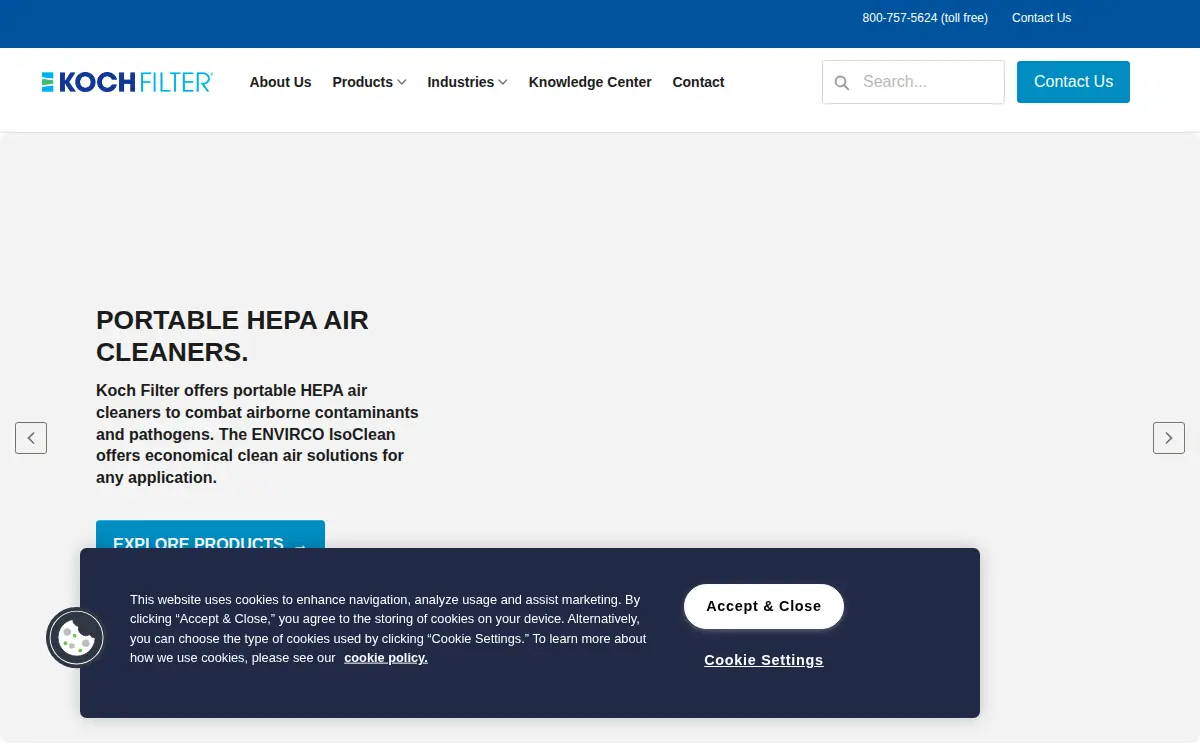Screen dimensions: 1200x750
Task: Click the ENVIRCO IsoClean description paragraph
Action: [257, 434]
